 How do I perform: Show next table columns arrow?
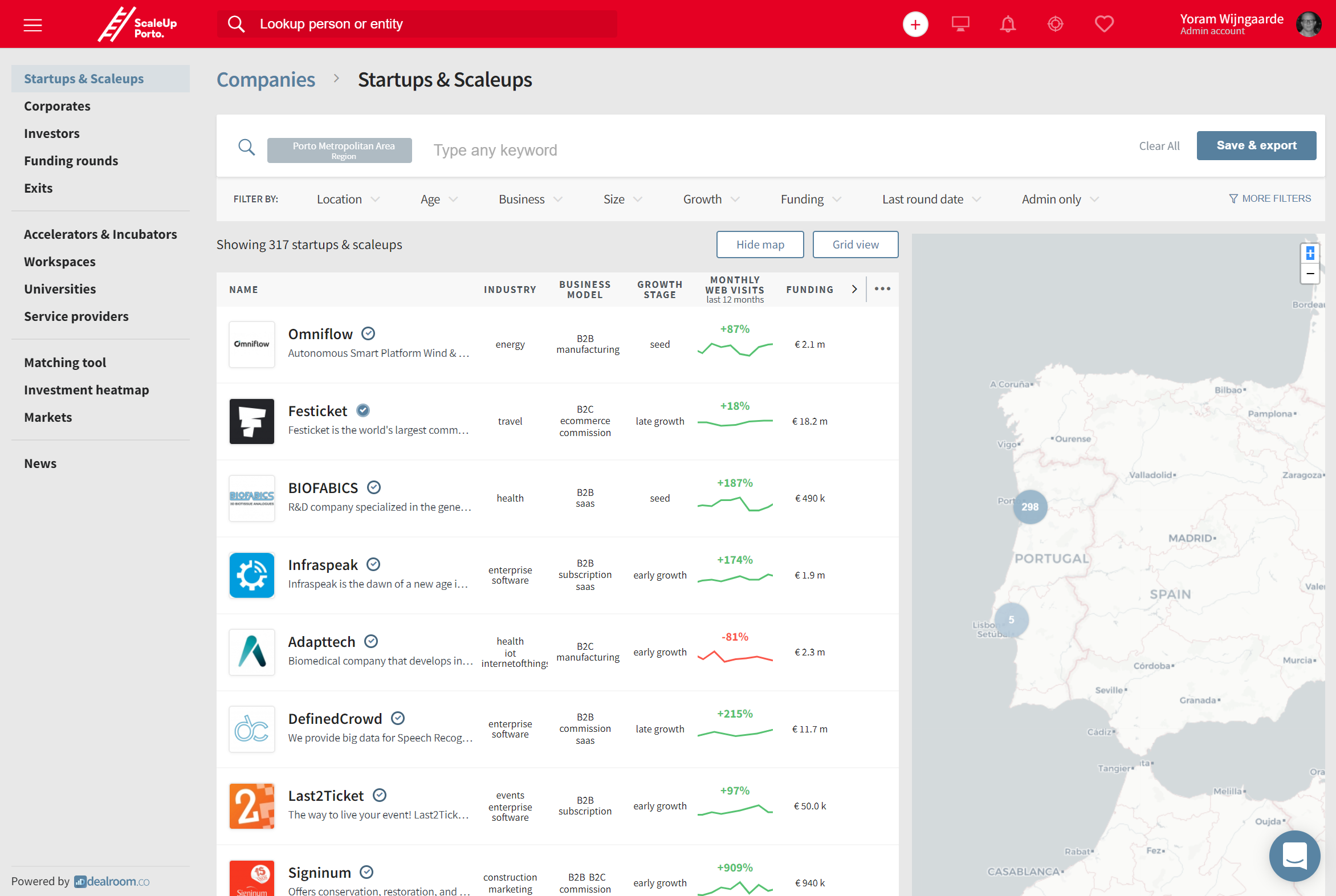coord(854,289)
